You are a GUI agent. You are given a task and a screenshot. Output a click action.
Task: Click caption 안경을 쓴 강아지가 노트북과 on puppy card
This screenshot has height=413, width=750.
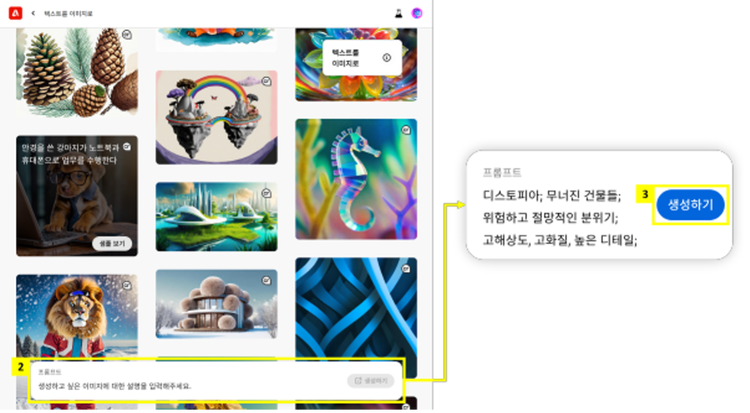pyautogui.click(x=70, y=148)
